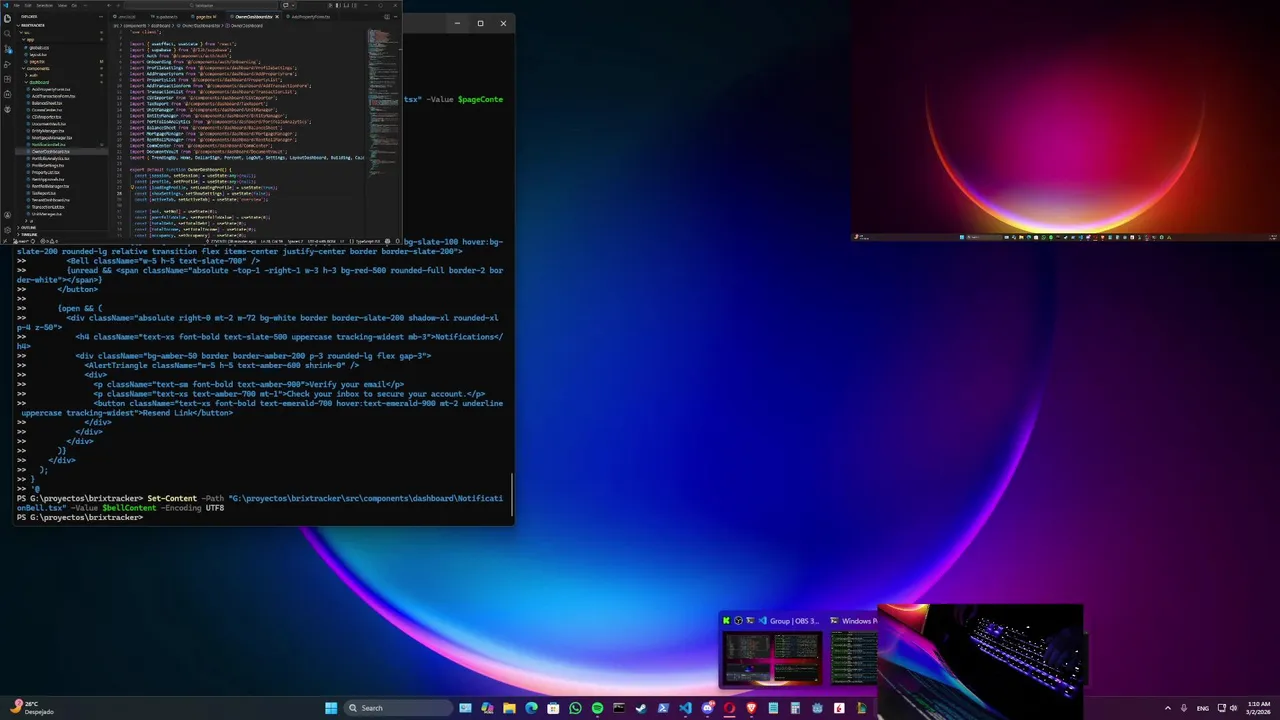Open Spotify from taskbar

[x=597, y=708]
